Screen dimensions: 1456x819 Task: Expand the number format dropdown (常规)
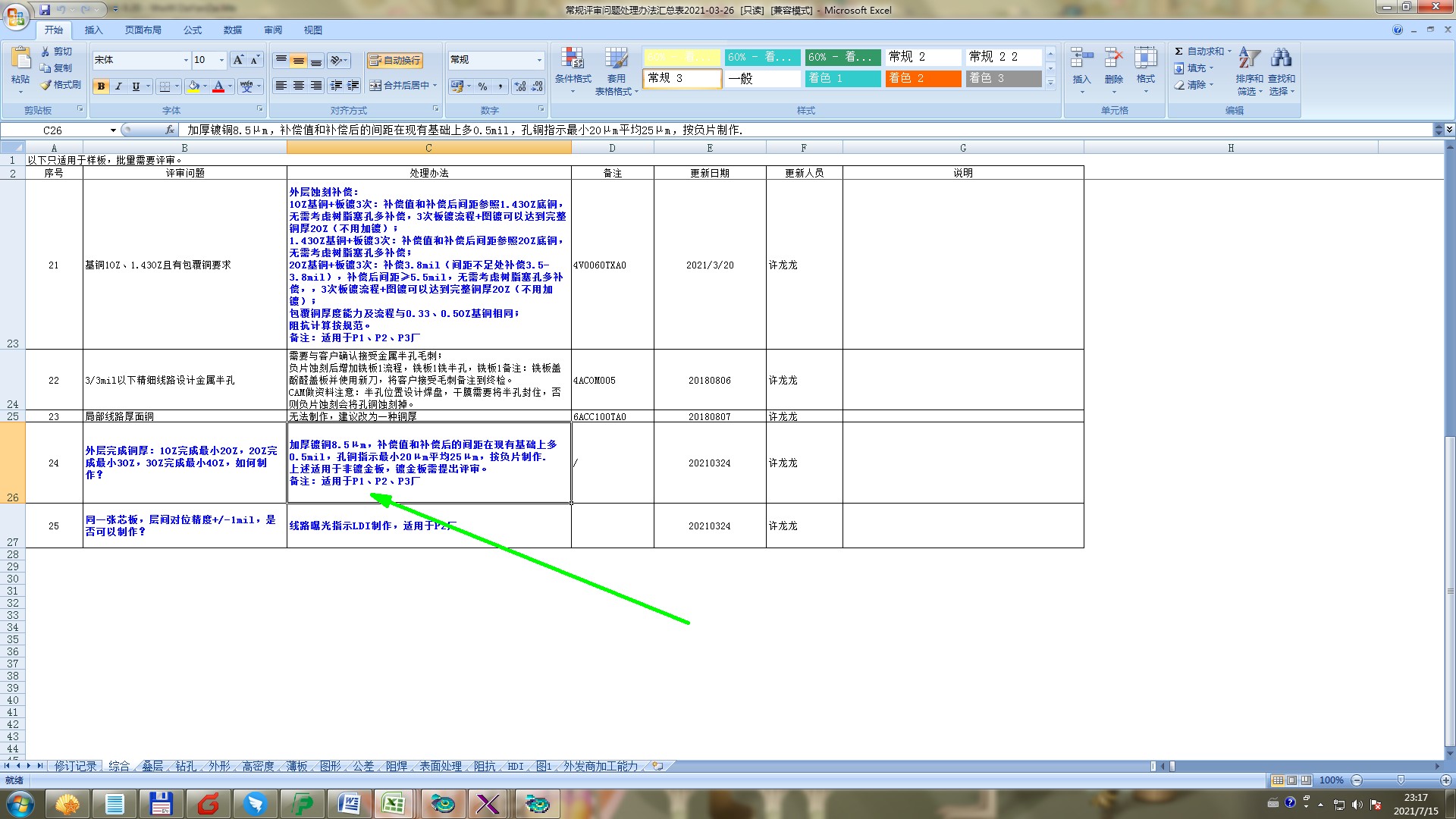pos(539,60)
